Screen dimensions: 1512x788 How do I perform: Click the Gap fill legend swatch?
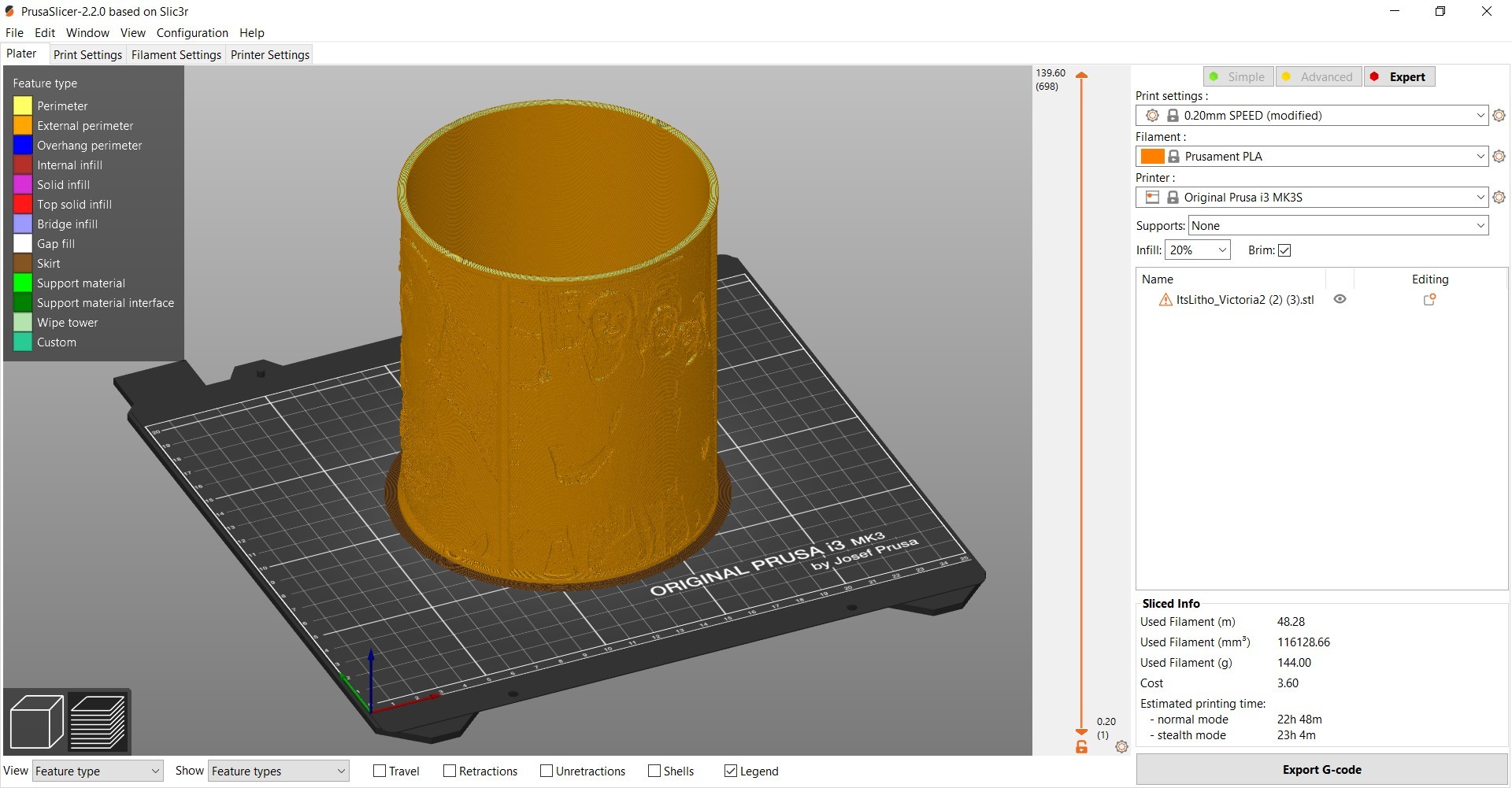pos(23,243)
